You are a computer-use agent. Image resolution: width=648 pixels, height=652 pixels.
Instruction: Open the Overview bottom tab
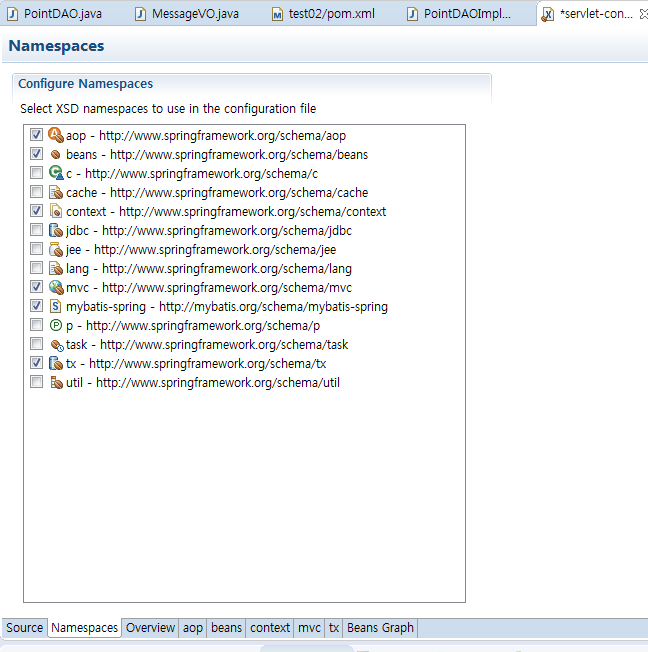(150, 627)
